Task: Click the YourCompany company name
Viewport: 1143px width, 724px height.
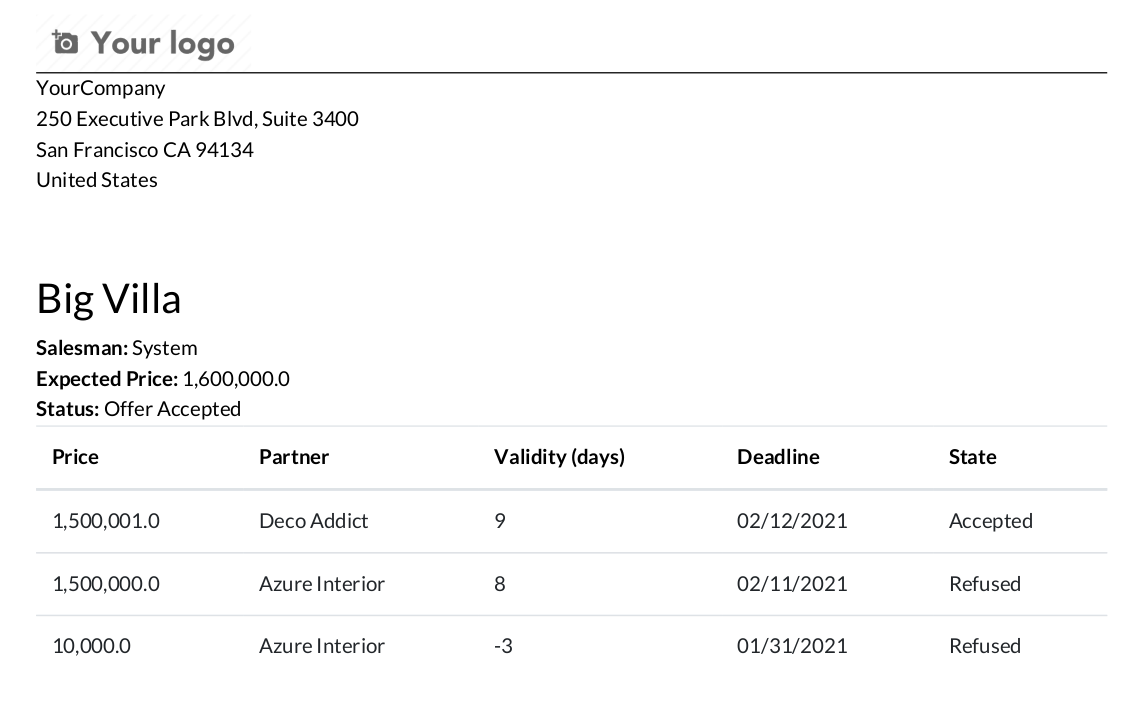Action: click(x=100, y=88)
